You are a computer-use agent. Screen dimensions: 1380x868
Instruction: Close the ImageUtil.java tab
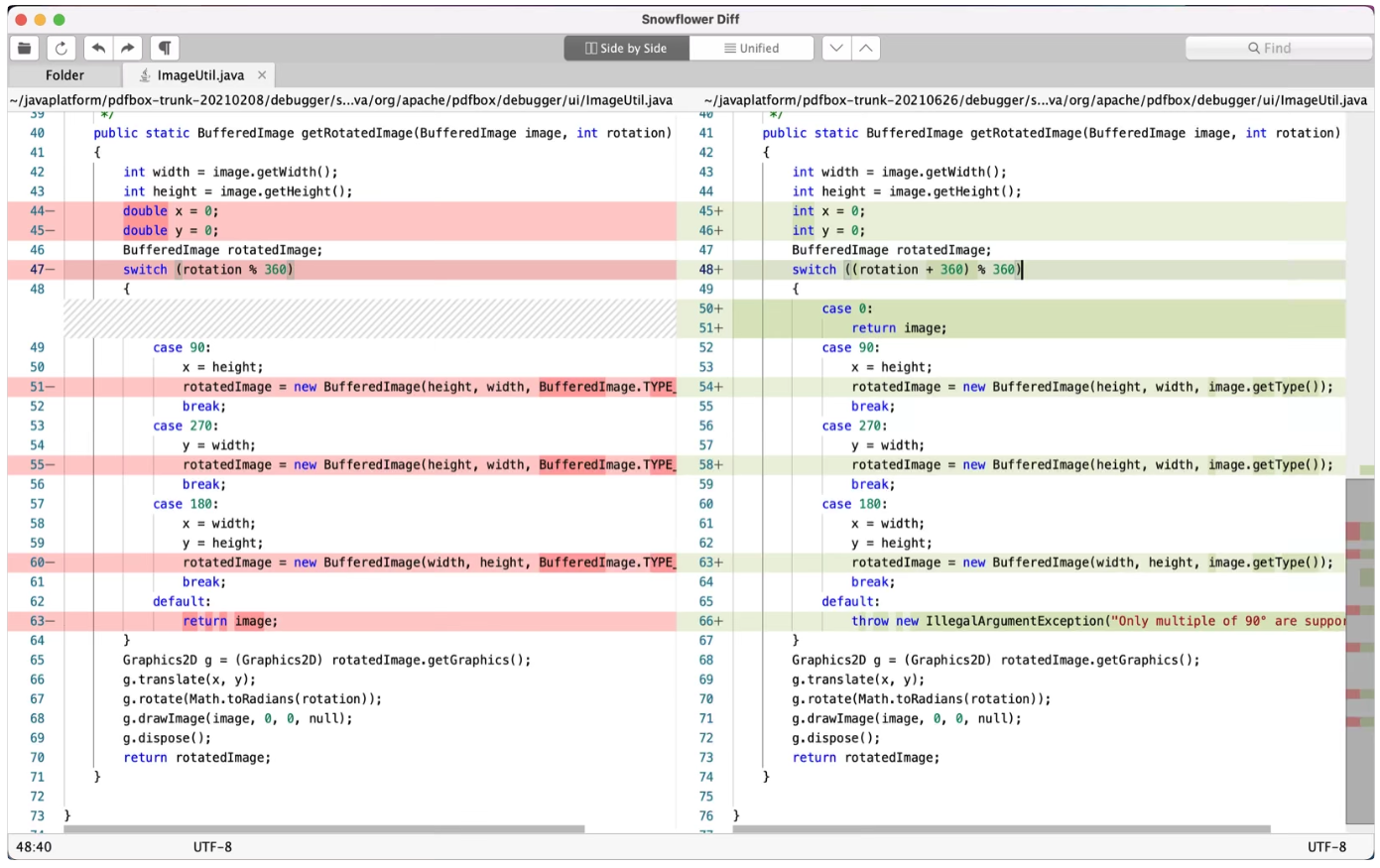tap(262, 75)
